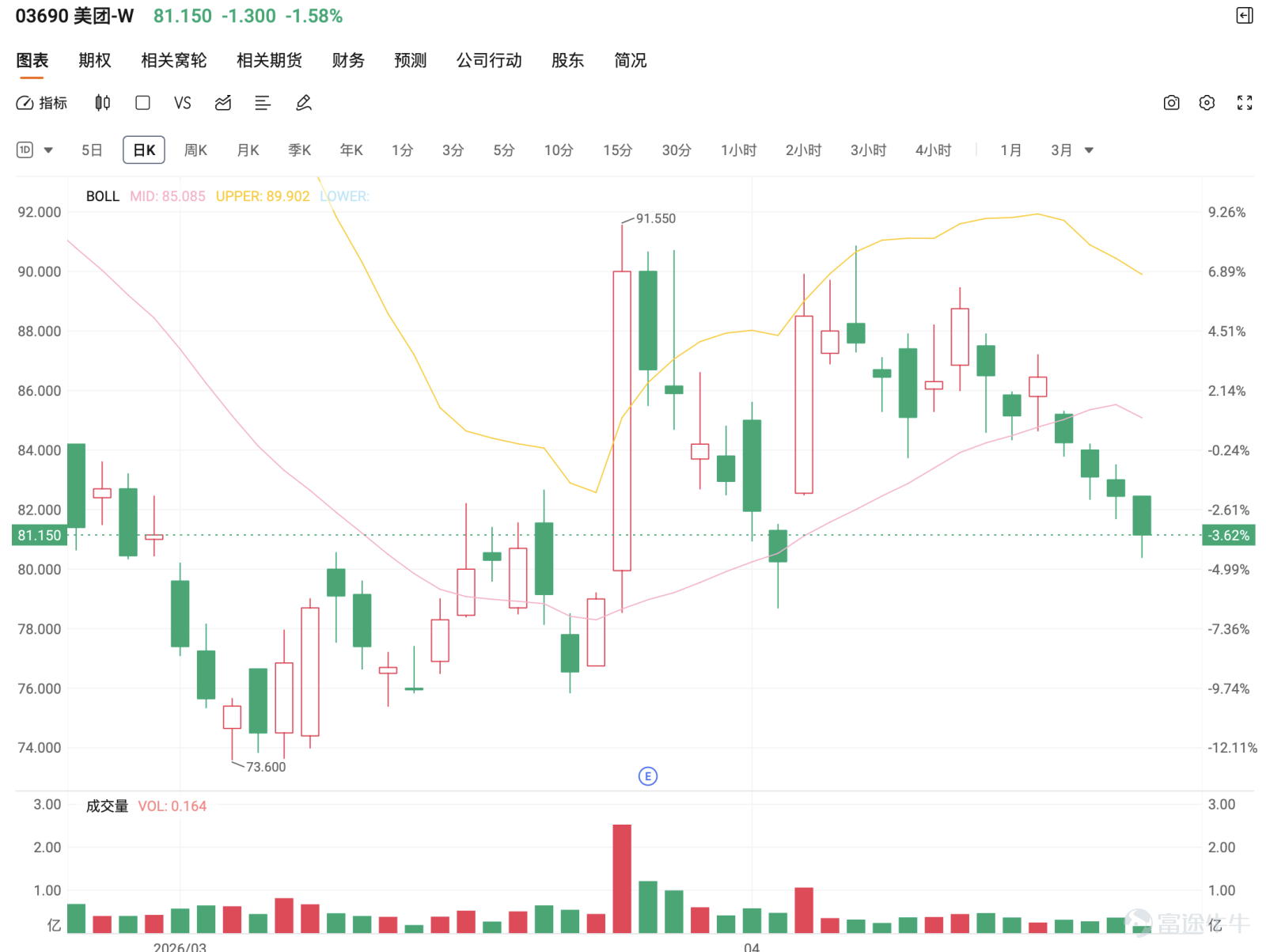Open the BOLL indicator label options
The width and height of the screenshot is (1266, 952).
(x=103, y=196)
